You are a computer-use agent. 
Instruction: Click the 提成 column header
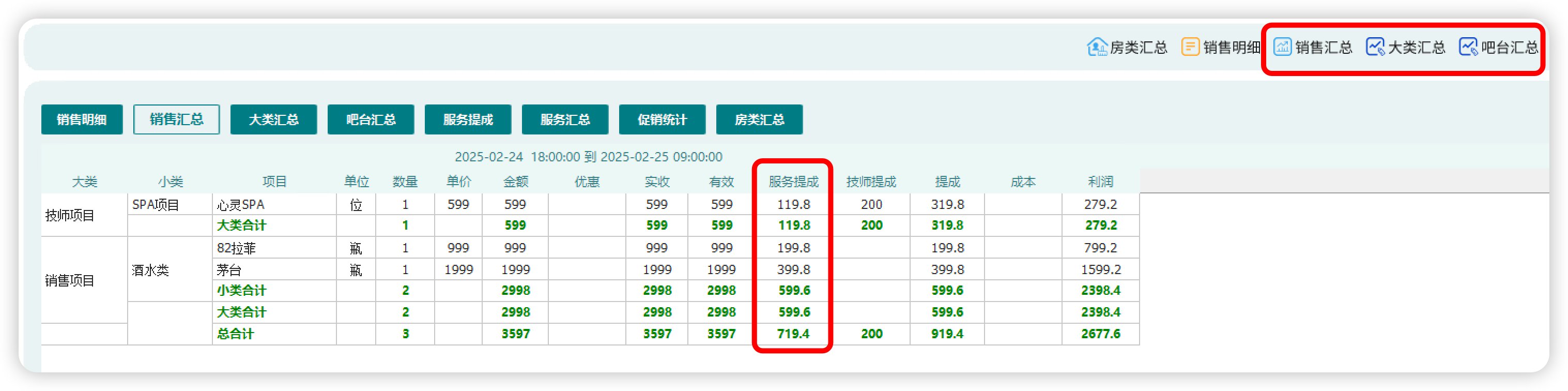tap(947, 182)
